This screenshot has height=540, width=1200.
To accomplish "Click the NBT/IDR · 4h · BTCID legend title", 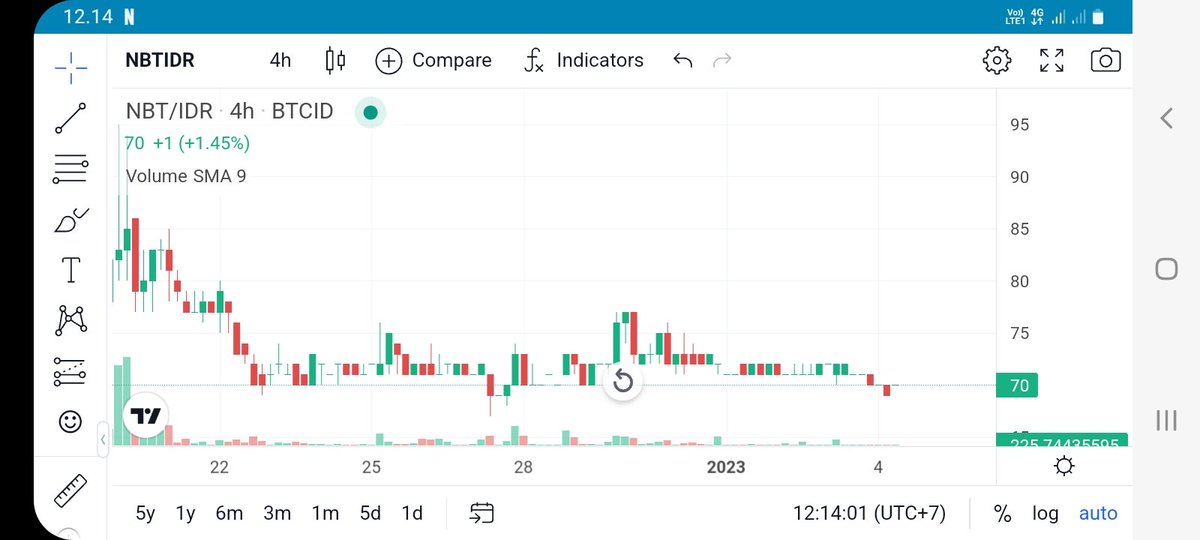I will pyautogui.click(x=229, y=111).
